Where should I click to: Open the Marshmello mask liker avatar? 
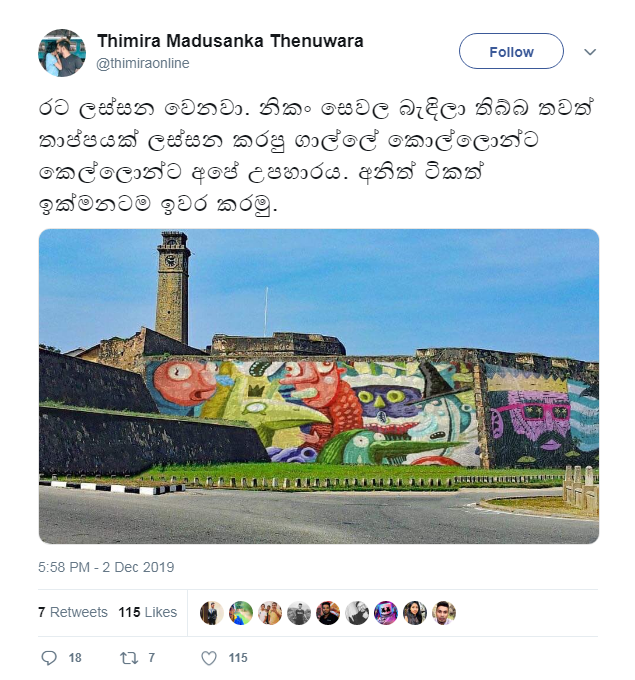tap(386, 613)
